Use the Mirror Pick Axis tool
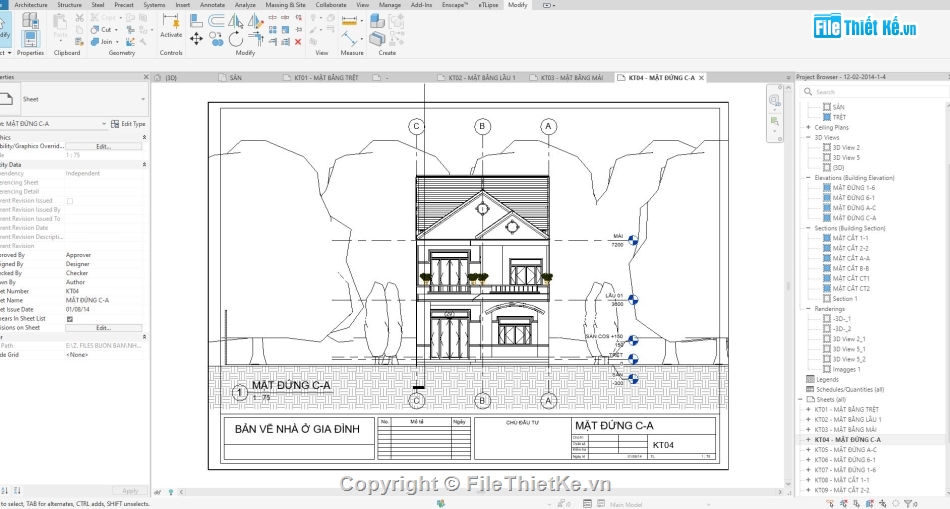 tap(236, 21)
